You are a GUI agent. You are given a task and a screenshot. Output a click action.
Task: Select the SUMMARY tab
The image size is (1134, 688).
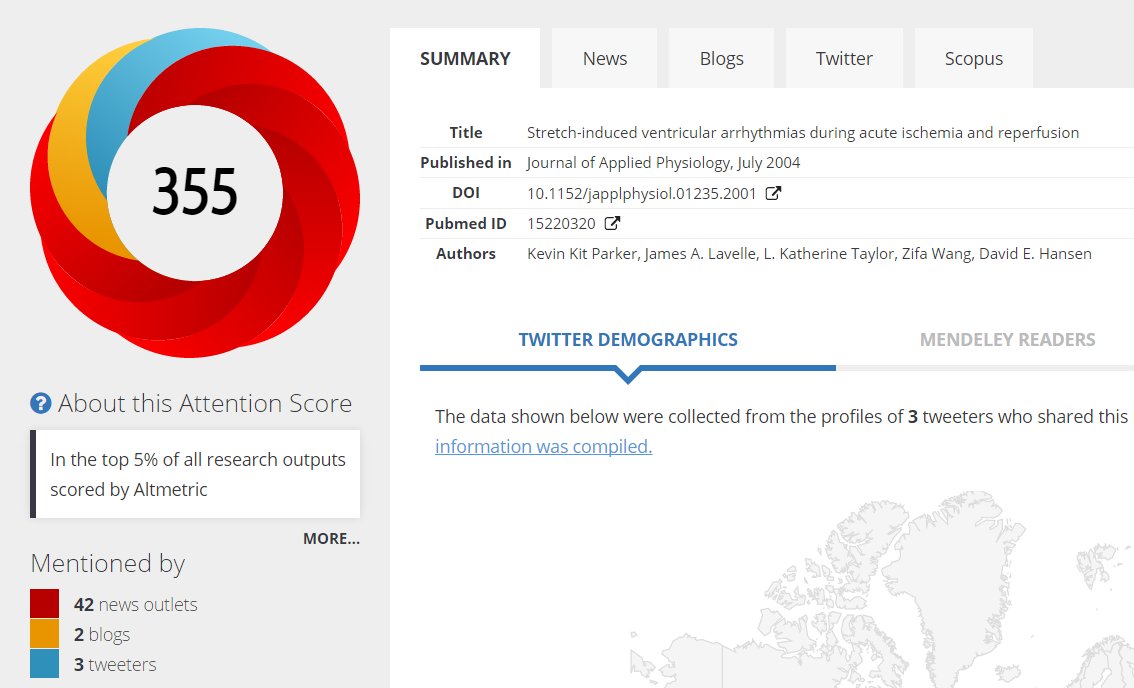pos(465,59)
